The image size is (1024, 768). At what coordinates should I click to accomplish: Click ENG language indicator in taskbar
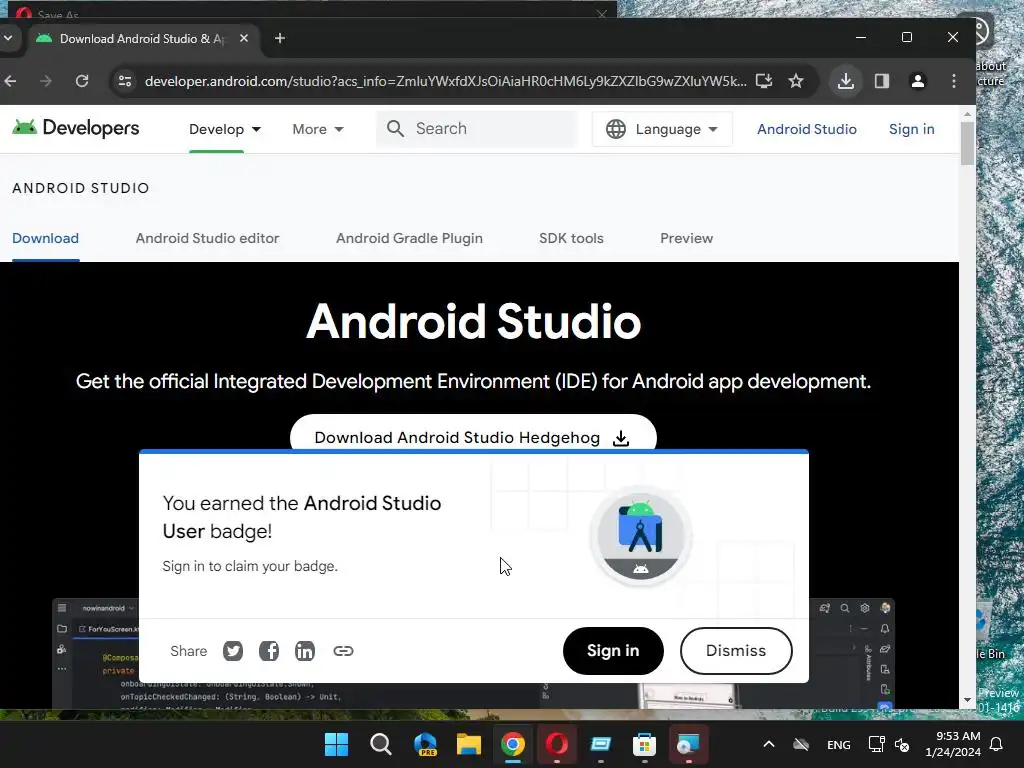(x=839, y=744)
